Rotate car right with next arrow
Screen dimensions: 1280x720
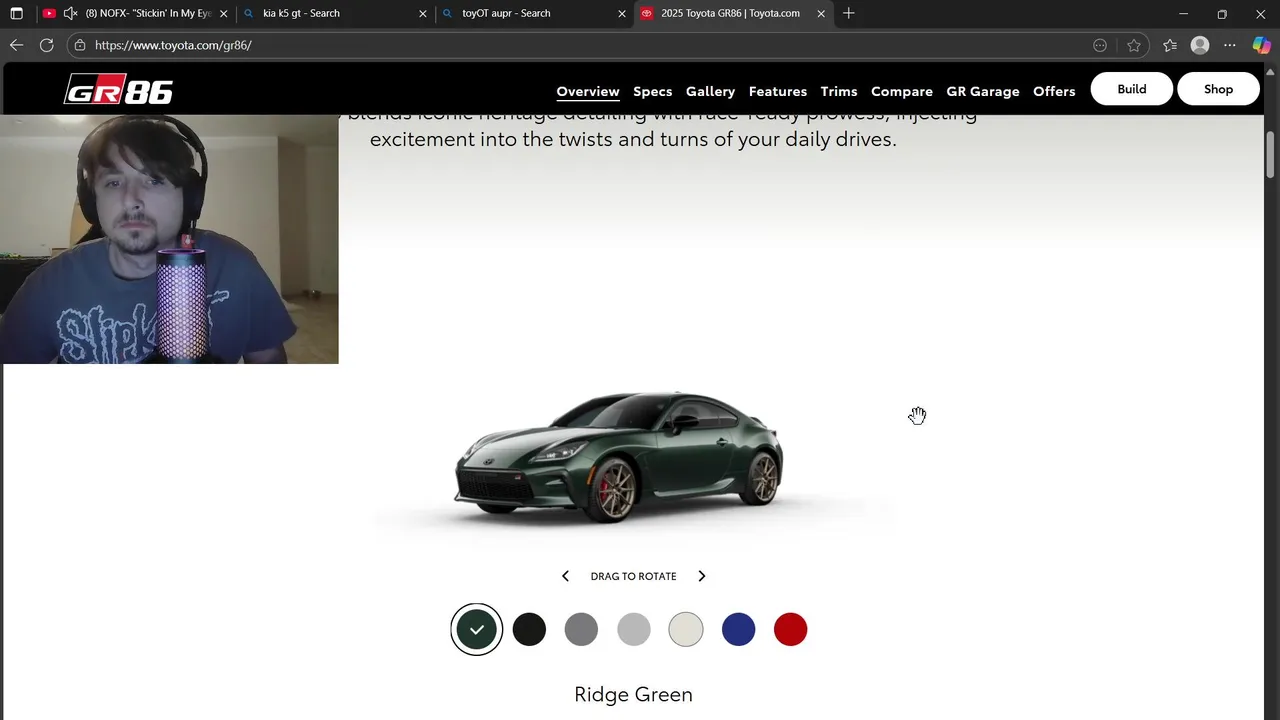[701, 576]
